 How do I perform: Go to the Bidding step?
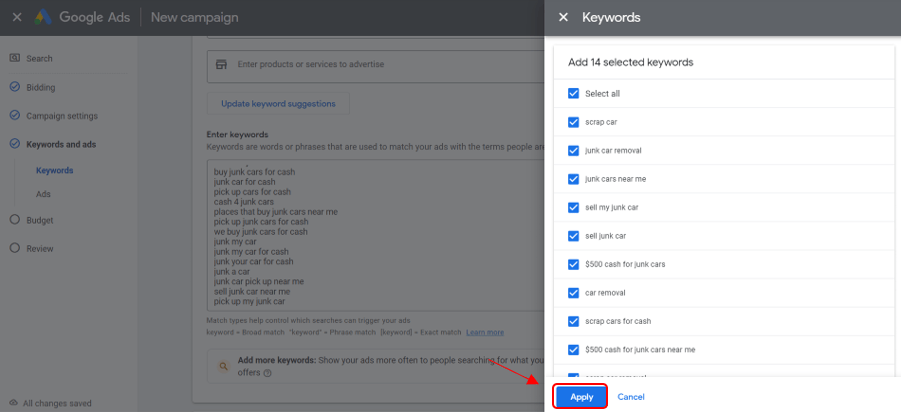tap(41, 87)
